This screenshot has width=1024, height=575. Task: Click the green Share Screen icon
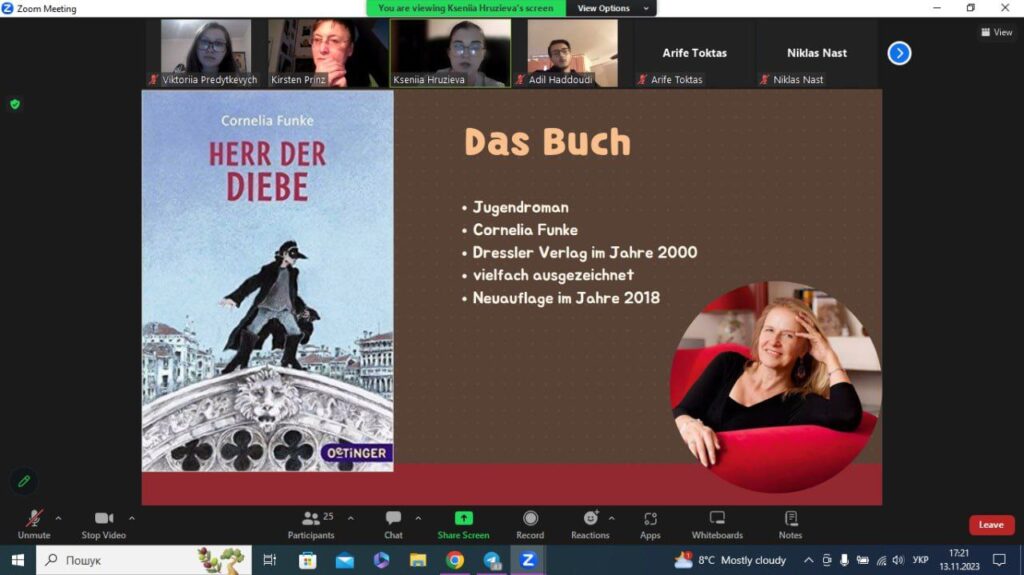tap(463, 518)
